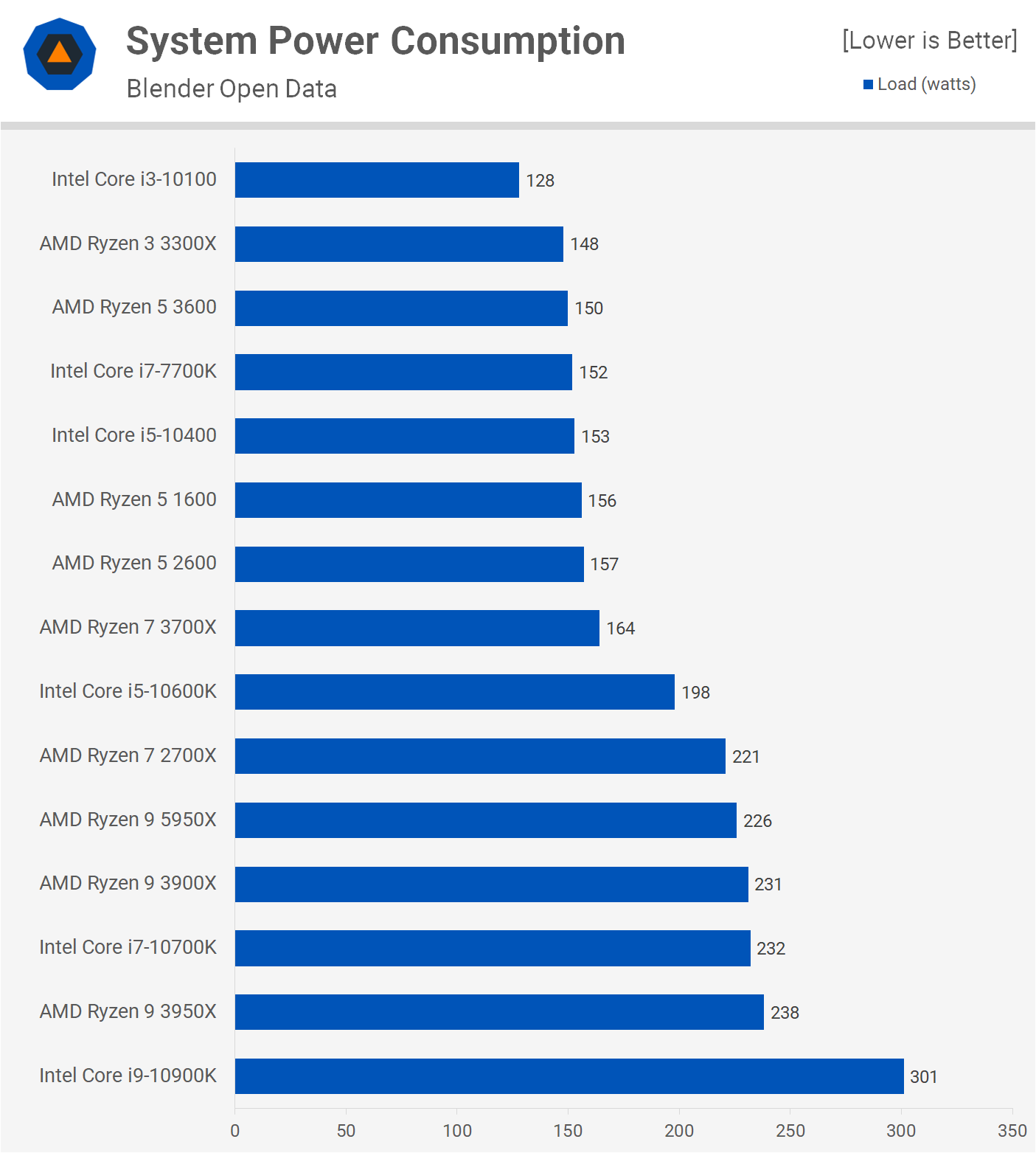Click the System Power Consumption title
The image size is (1036, 1153).
coord(375,41)
